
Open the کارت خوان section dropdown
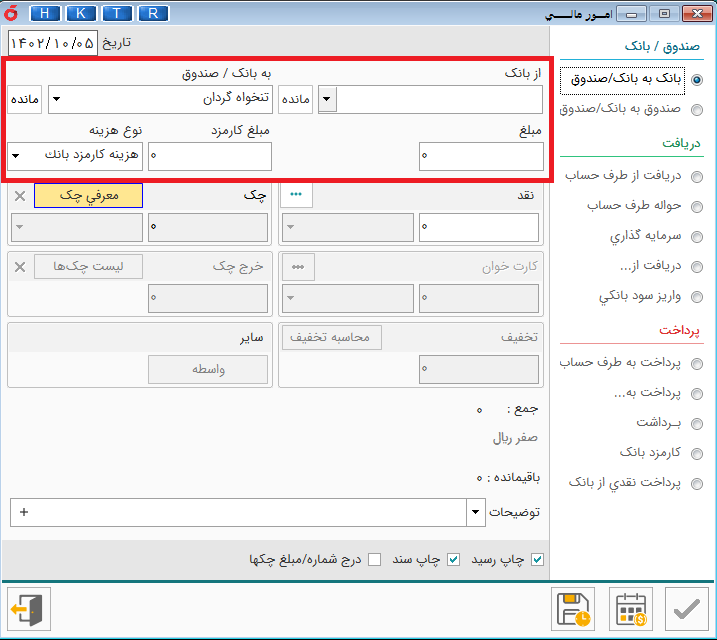tap(291, 298)
